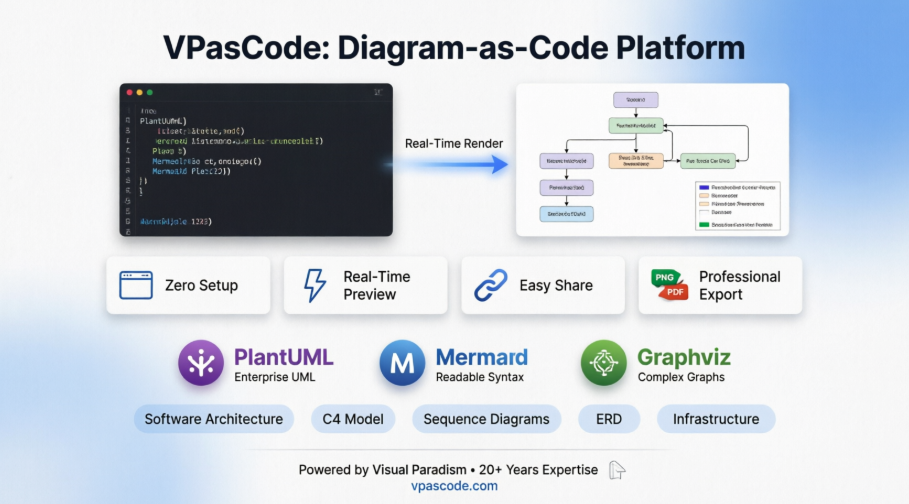
Task: Select the Infrastructure pill
Action: (x=716, y=419)
